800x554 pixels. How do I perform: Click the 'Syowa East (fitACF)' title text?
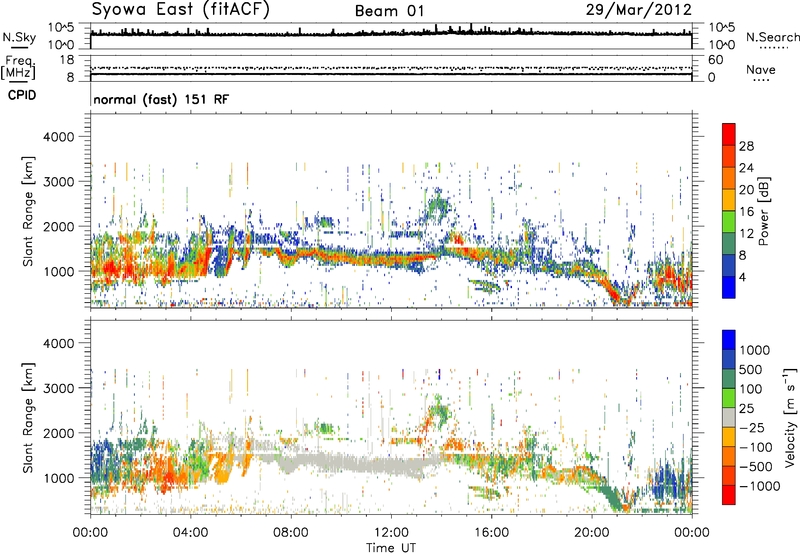[x=181, y=9]
